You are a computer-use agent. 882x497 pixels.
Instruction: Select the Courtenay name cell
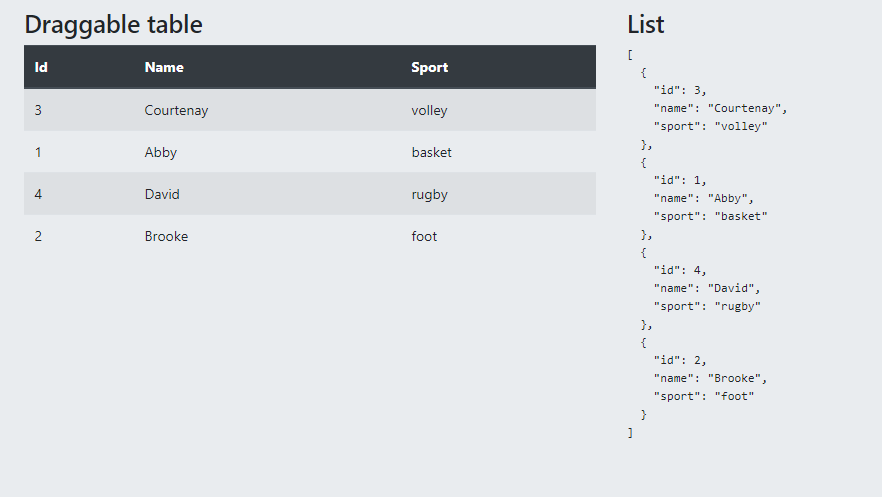(176, 110)
